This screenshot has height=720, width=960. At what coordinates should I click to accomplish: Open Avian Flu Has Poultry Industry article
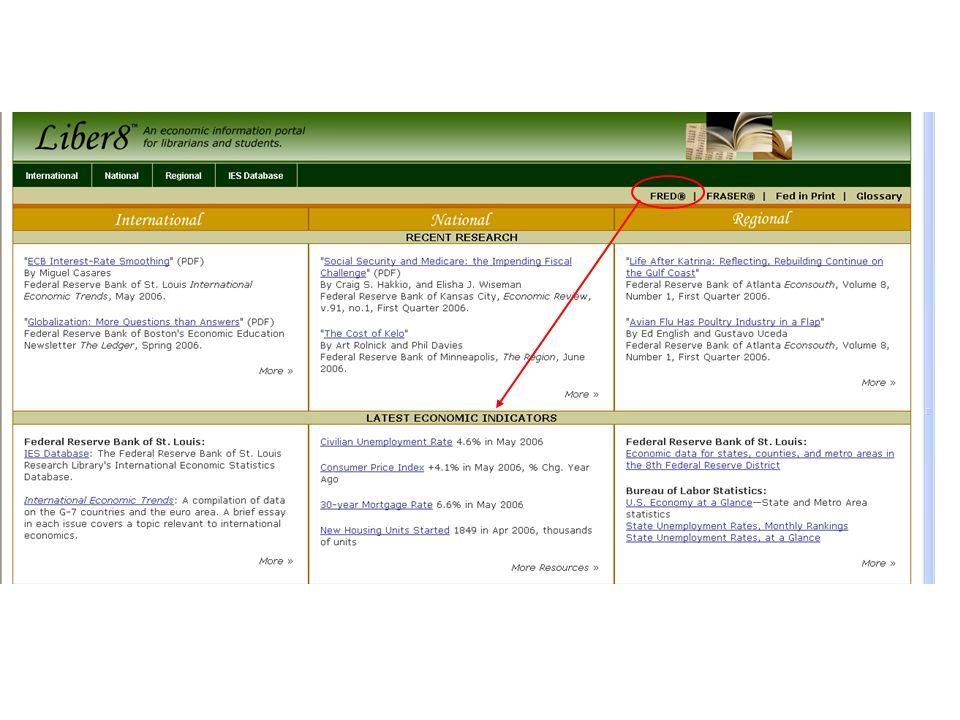pyautogui.click(x=725, y=321)
